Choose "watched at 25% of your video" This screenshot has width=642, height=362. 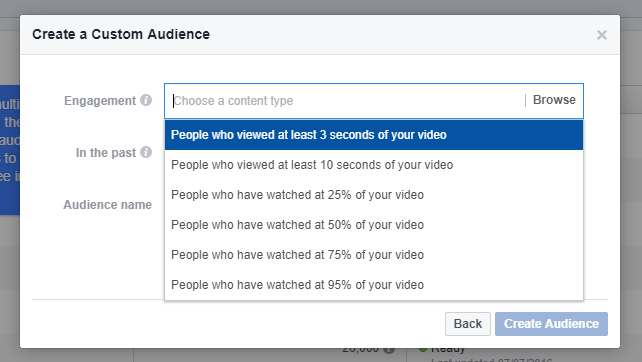(x=374, y=195)
